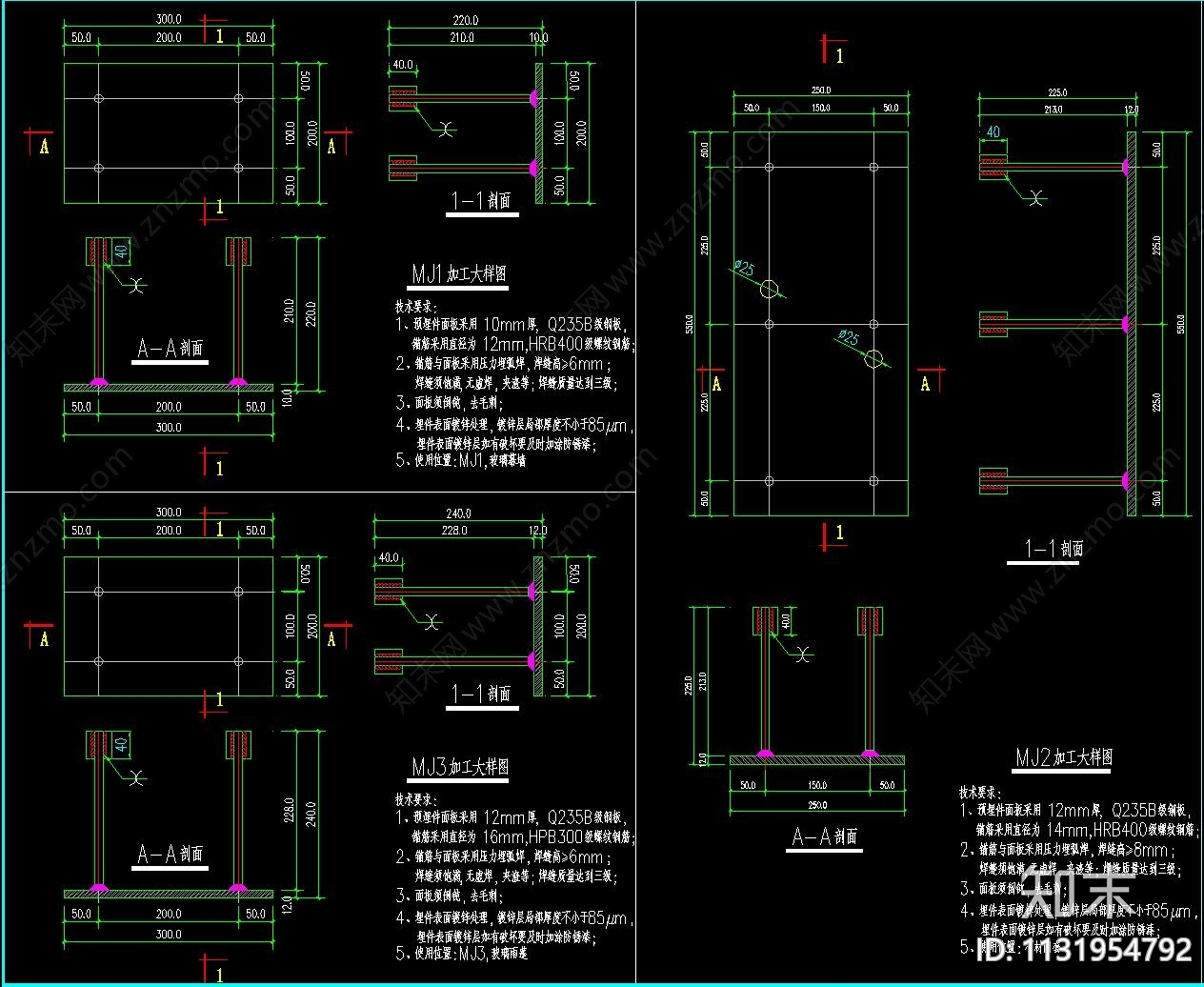Select upper ø25 hole circle in MJ2 plan
Screen dimensions: 1204x987
coord(770,290)
